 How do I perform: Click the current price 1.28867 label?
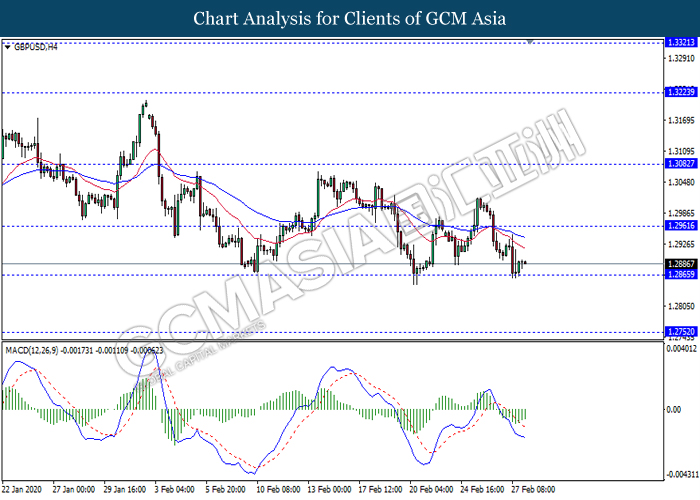681,264
